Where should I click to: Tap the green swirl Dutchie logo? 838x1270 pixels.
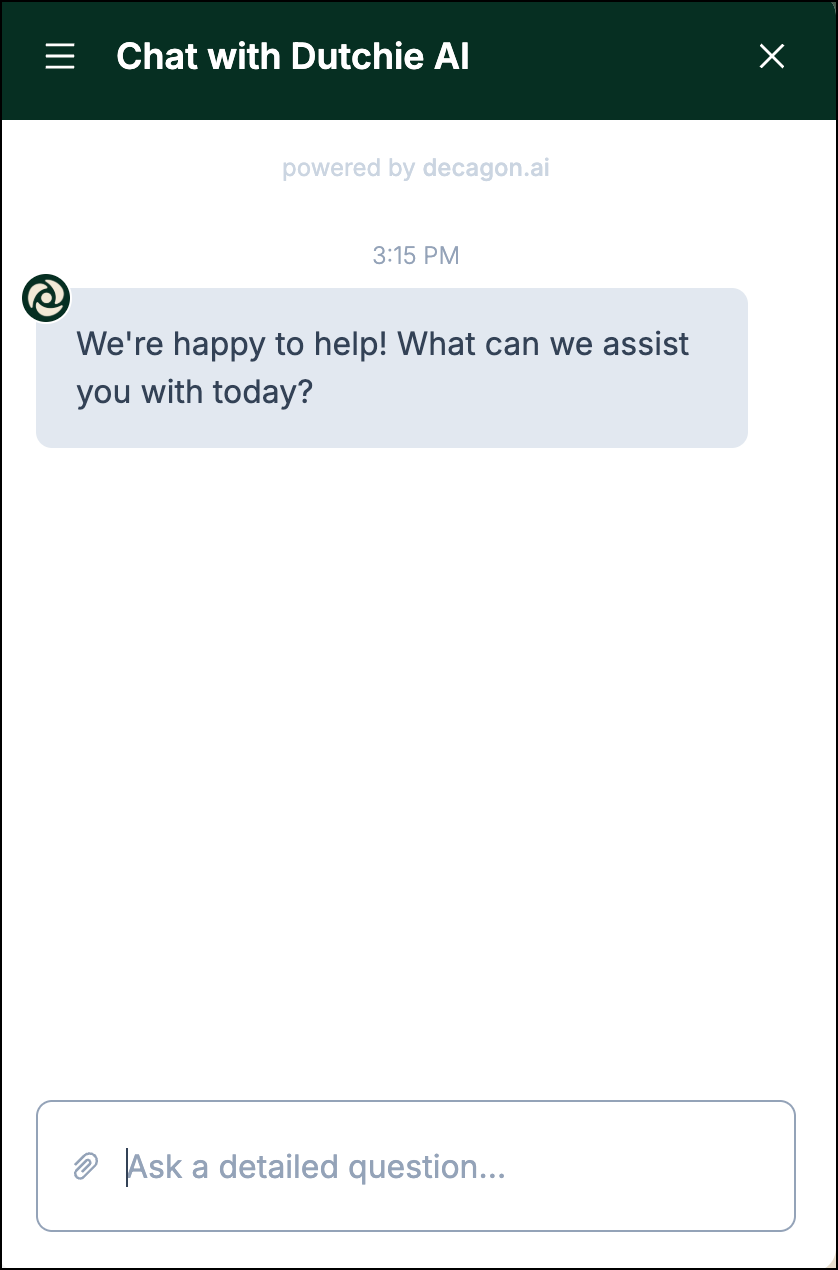click(x=46, y=298)
